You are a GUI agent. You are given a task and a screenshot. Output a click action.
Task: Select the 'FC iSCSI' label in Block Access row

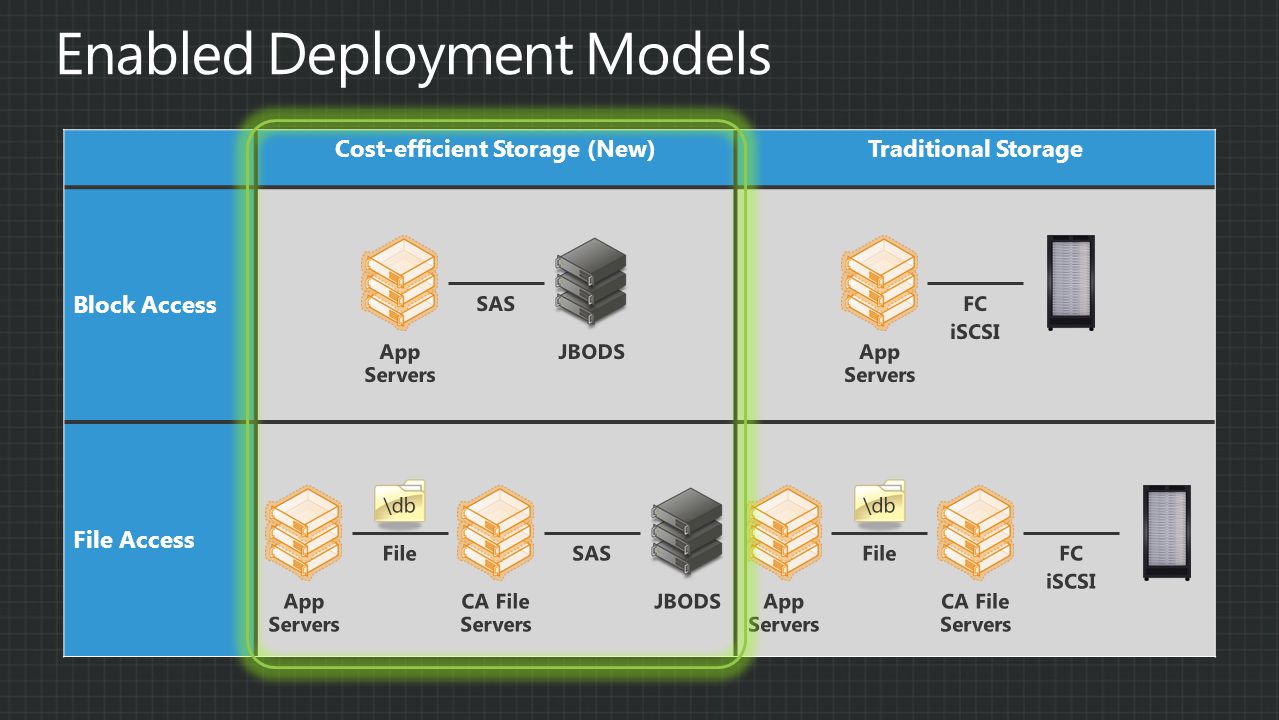click(975, 317)
